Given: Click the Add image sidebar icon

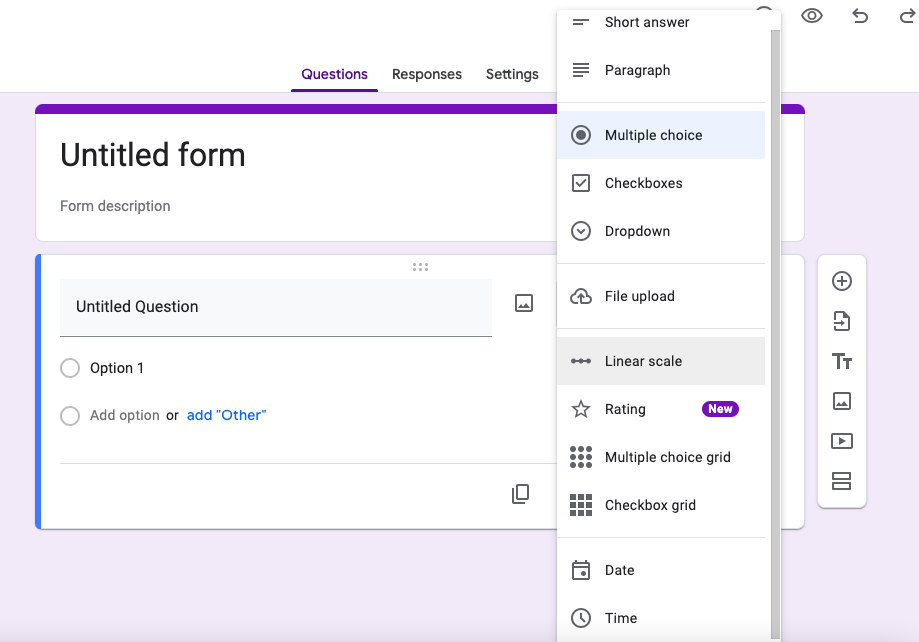Looking at the screenshot, I should pyautogui.click(x=842, y=401).
